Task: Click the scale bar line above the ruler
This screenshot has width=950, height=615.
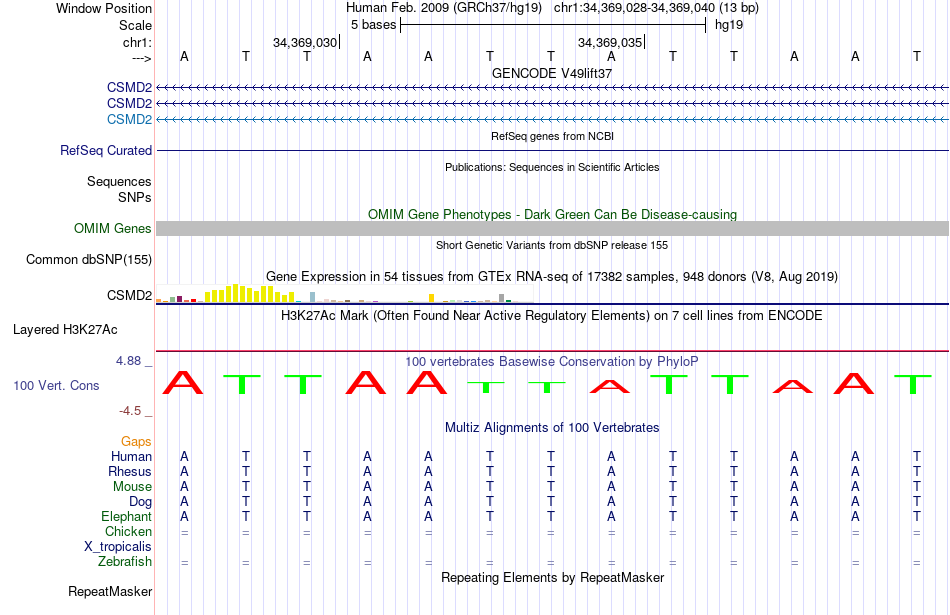Action: (553, 25)
